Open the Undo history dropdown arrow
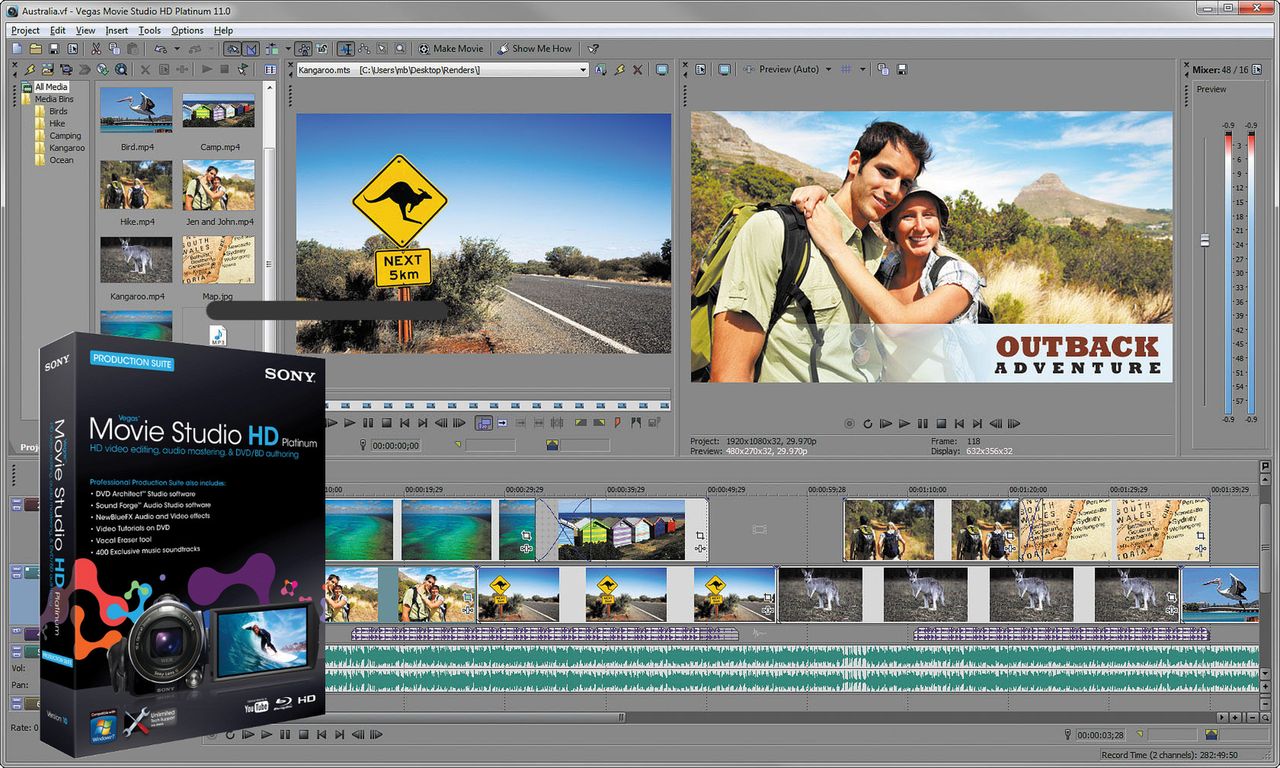This screenshot has height=768, width=1280. coord(176,48)
